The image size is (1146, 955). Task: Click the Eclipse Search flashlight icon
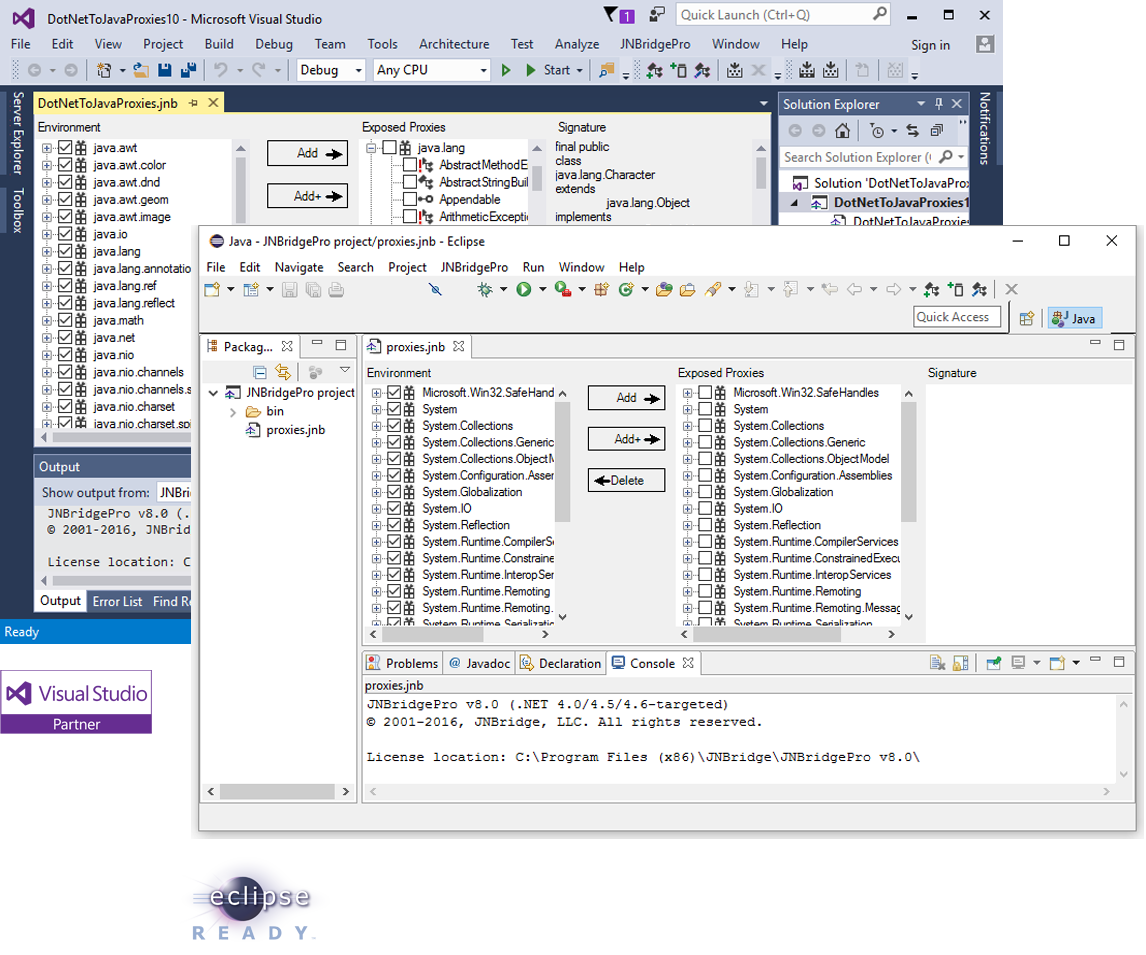pos(713,290)
